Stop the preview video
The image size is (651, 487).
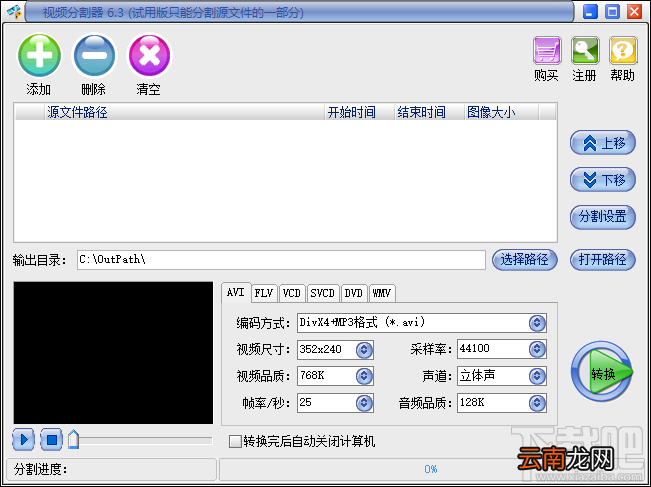[x=51, y=439]
